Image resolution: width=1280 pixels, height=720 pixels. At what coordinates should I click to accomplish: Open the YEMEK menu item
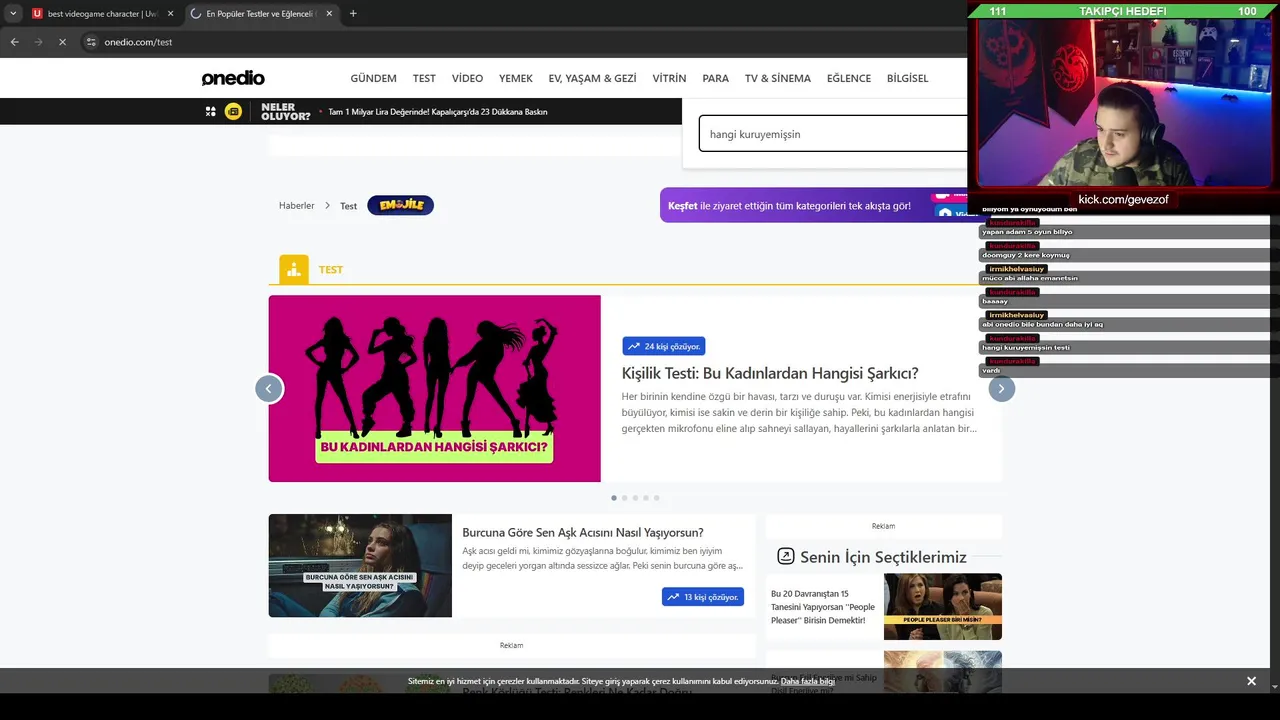pos(516,78)
